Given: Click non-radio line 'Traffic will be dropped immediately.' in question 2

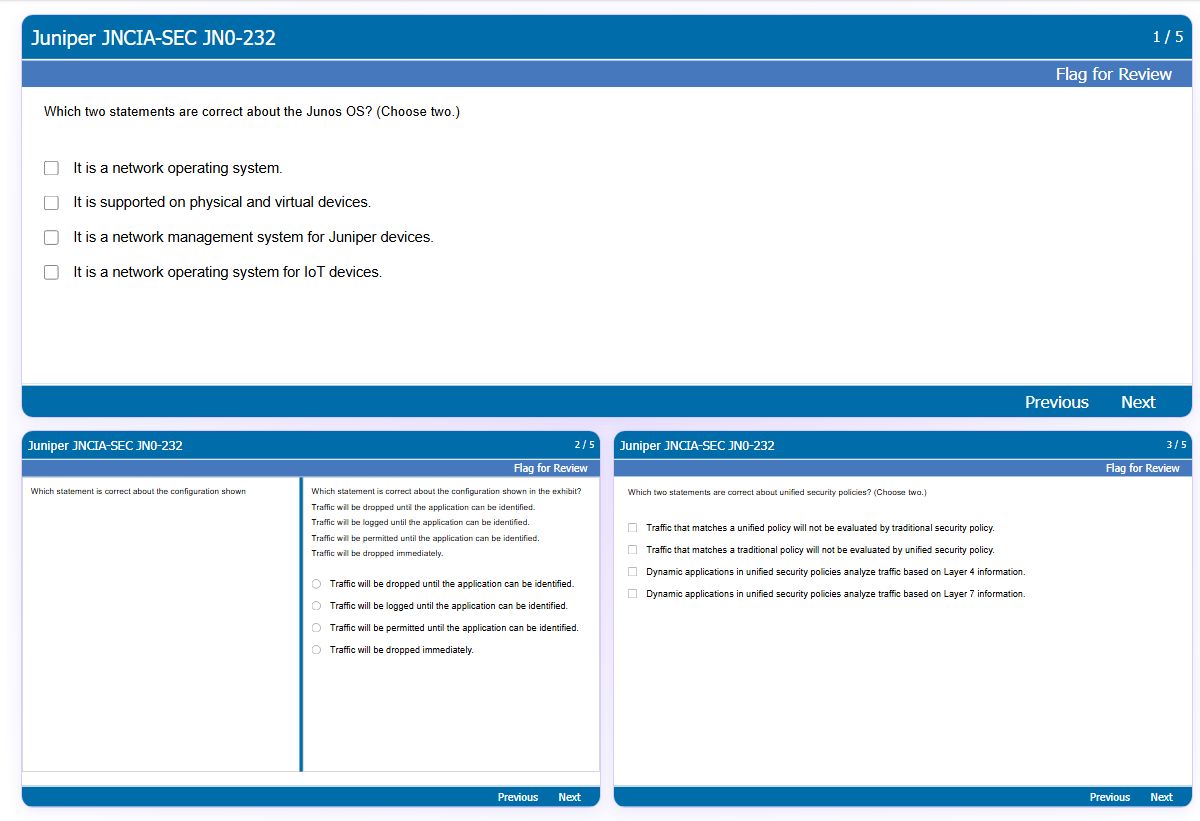Looking at the screenshot, I should (377, 553).
